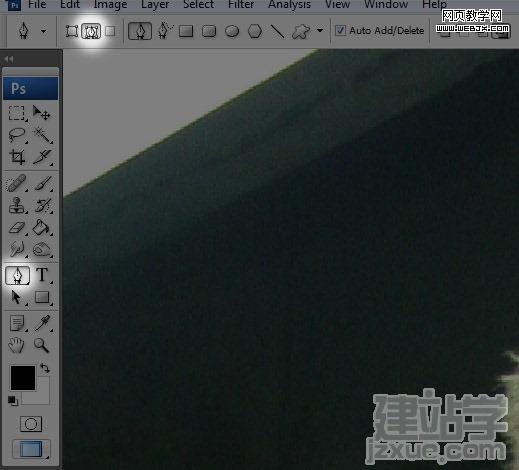This screenshot has height=470, width=519.
Task: Choose Line tool in options bar
Action: tap(277, 31)
